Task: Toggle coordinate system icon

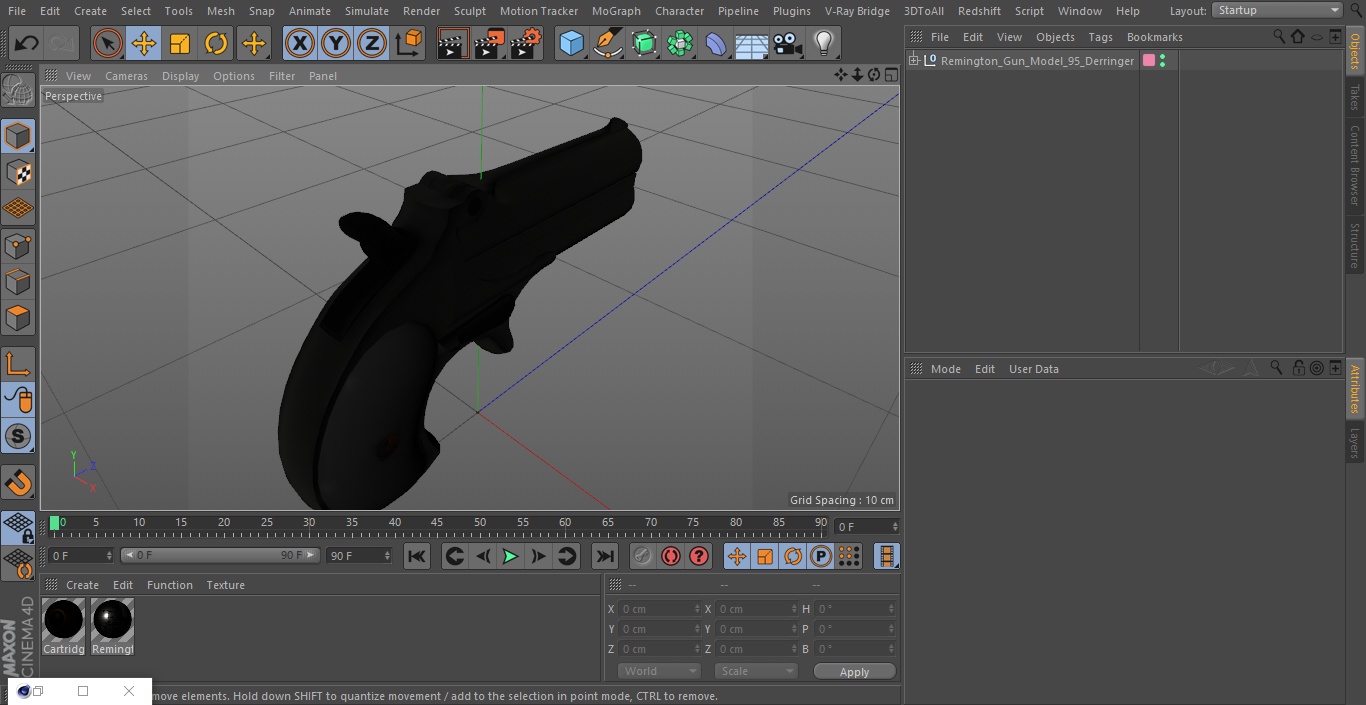Action: click(x=409, y=44)
